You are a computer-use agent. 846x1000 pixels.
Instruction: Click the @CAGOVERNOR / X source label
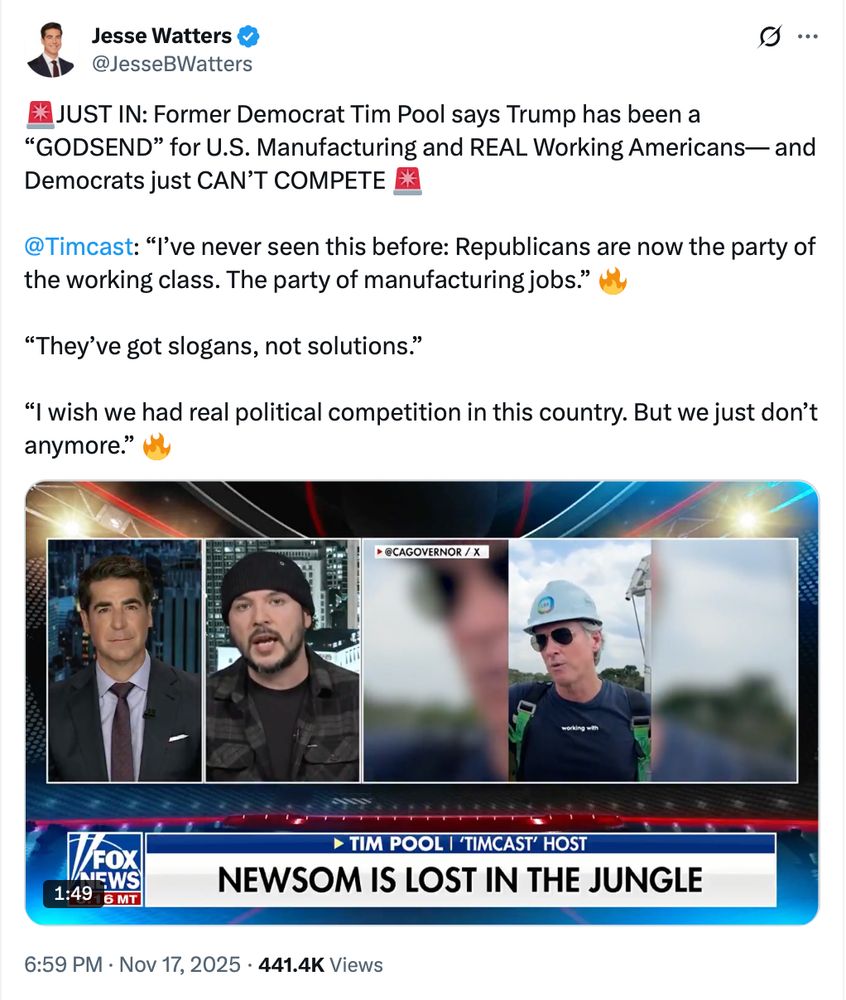pyautogui.click(x=432, y=552)
